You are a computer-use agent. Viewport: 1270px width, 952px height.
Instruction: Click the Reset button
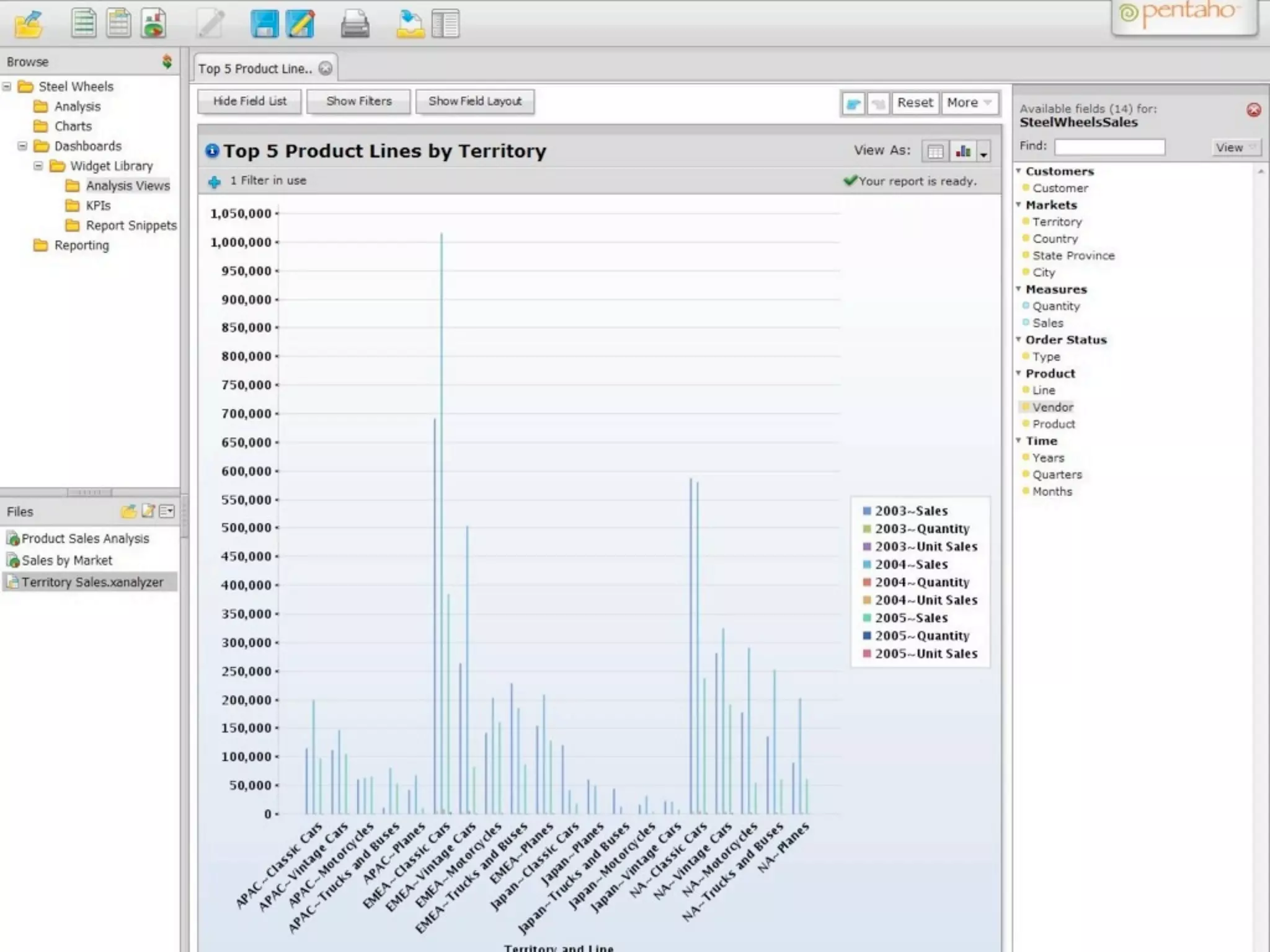point(915,103)
